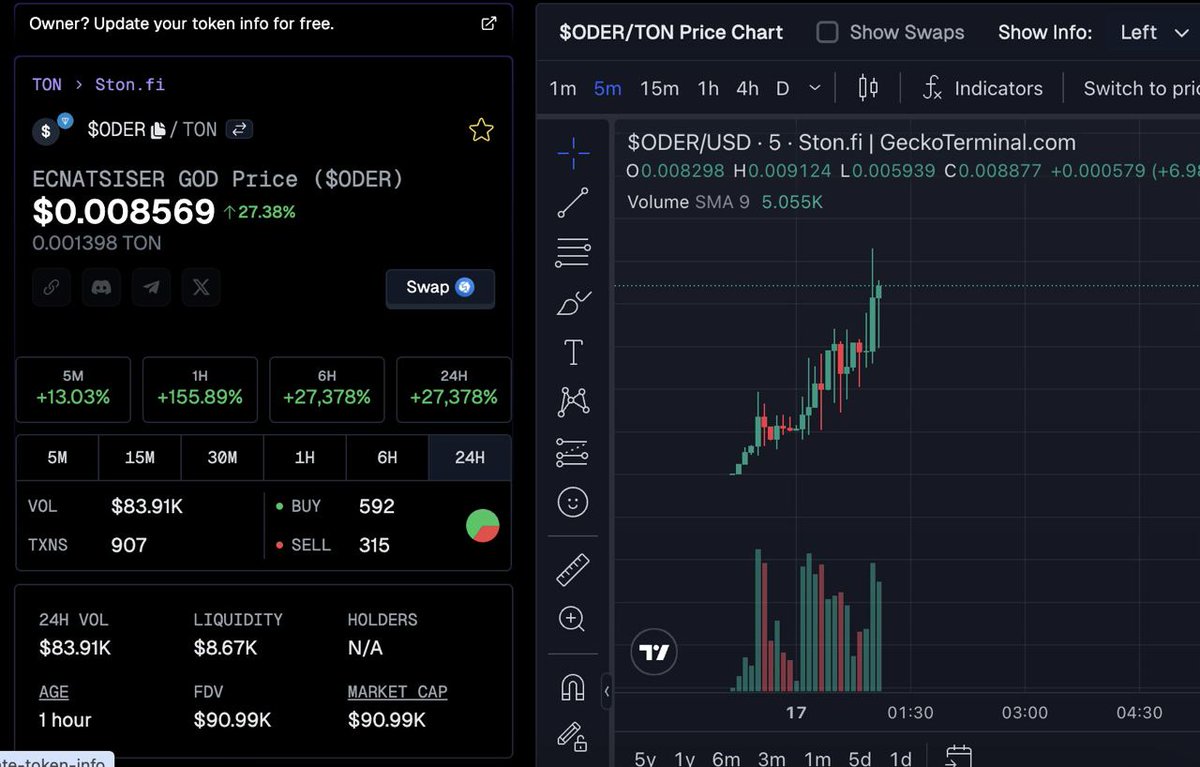Set chart interval to 1m
Image resolution: width=1200 pixels, height=767 pixels.
point(563,88)
